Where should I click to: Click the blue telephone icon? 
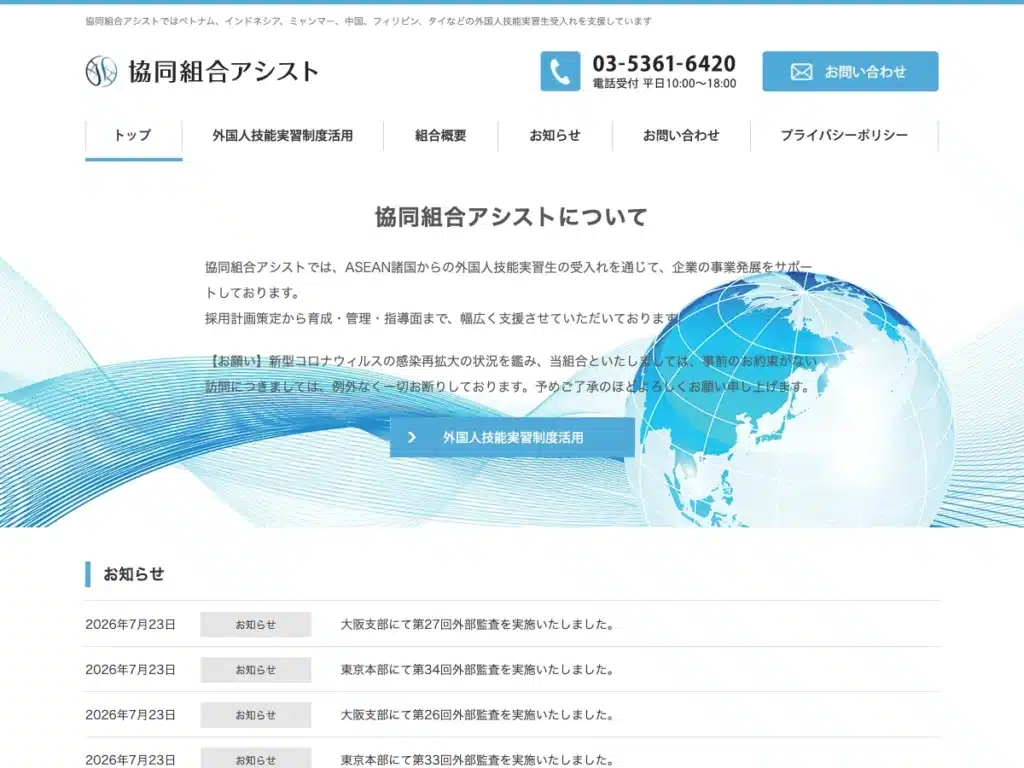click(x=560, y=71)
